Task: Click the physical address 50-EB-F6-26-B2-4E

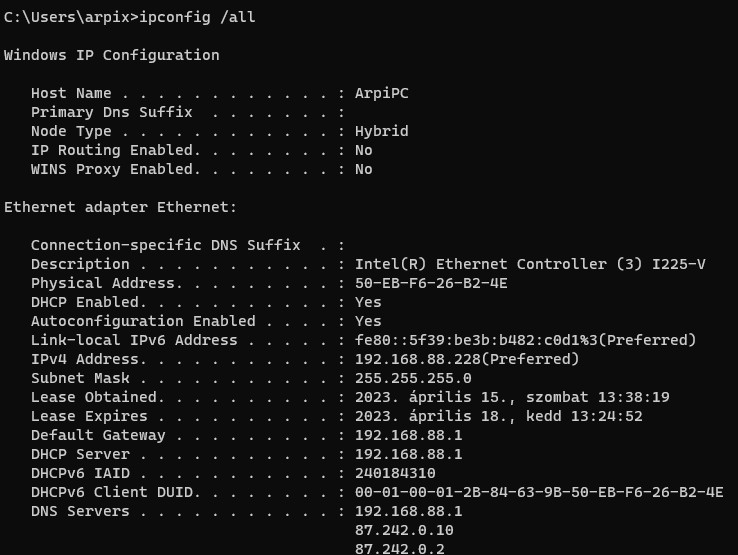Action: [x=431, y=283]
